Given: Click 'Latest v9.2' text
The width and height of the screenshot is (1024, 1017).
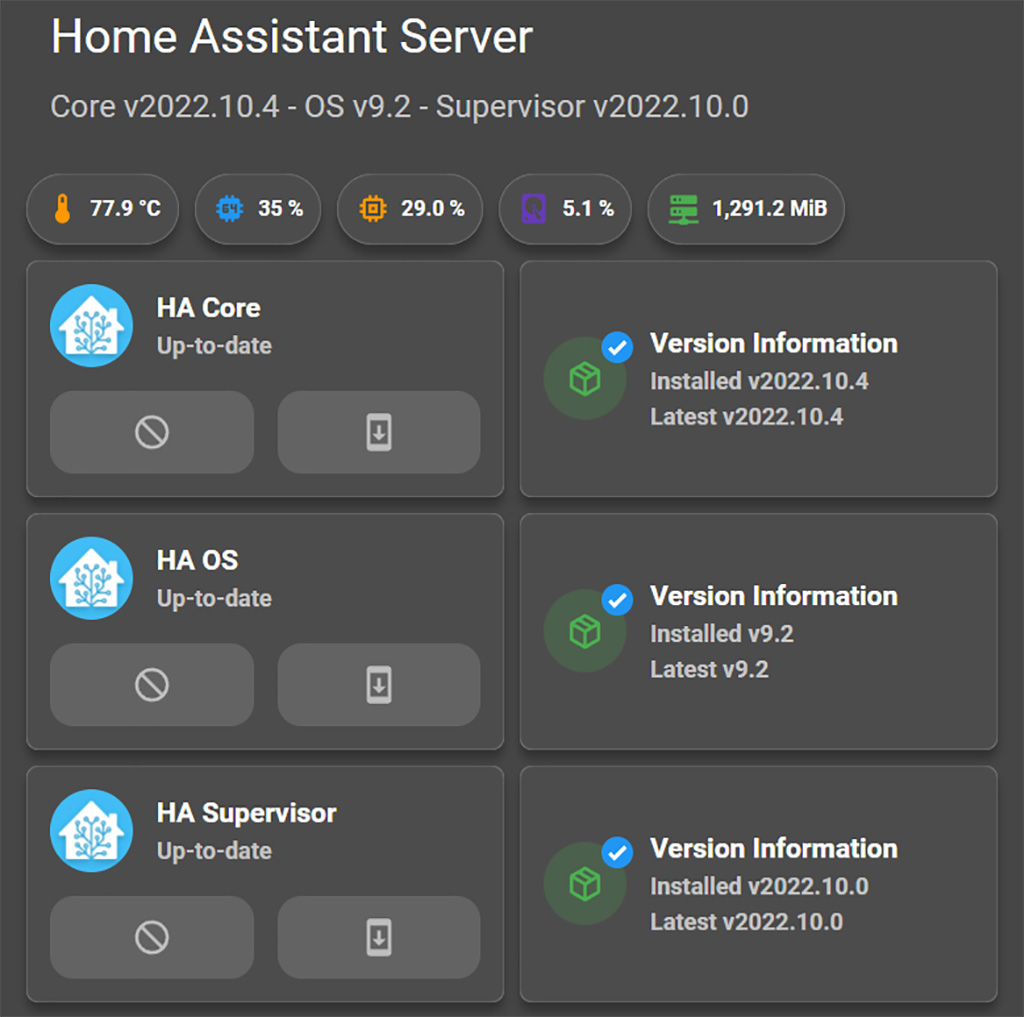Looking at the screenshot, I should click(709, 670).
